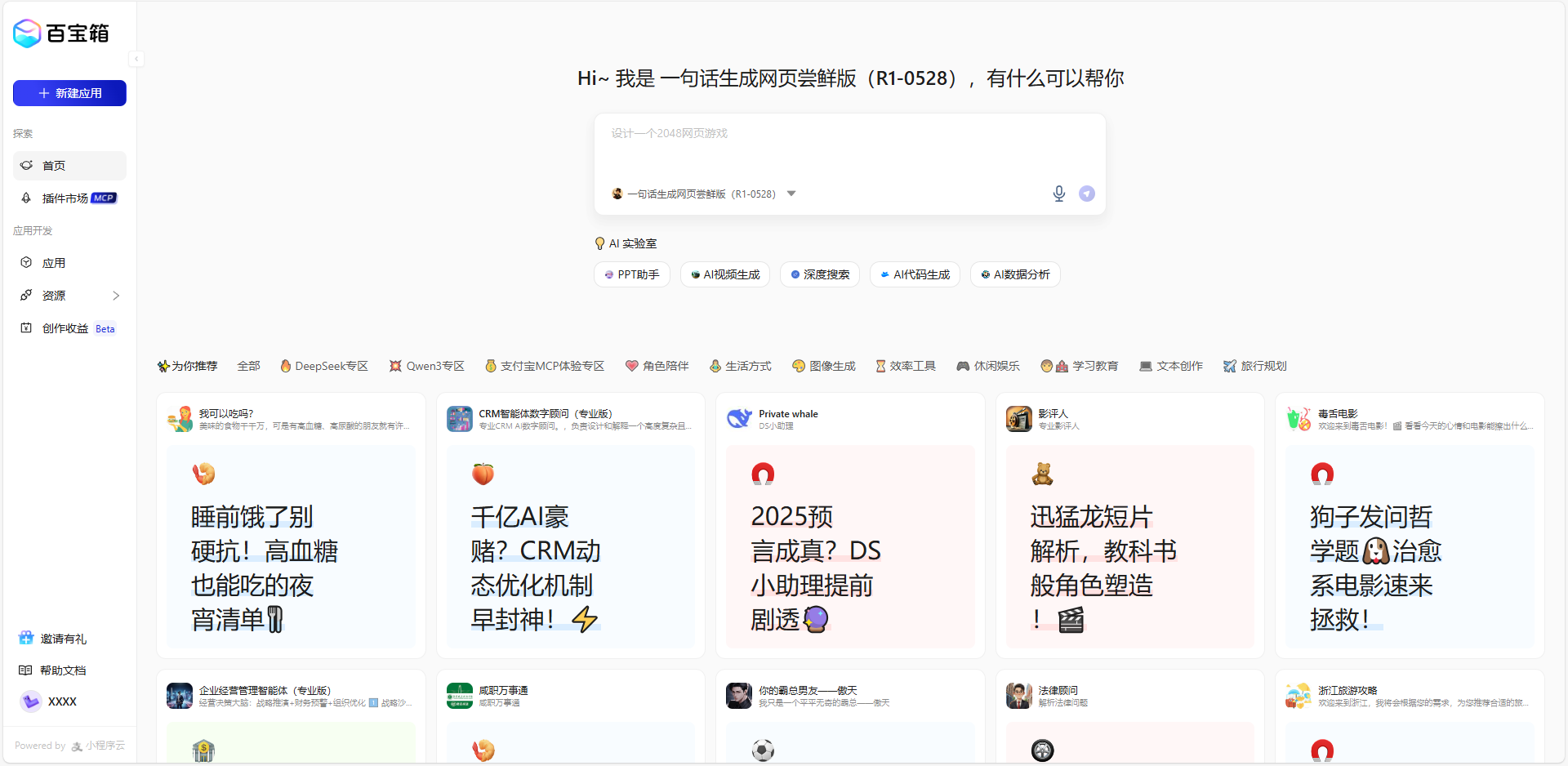Screen dimensions: 1568x766
Task: Switch to 图像生成 tab
Action: click(x=824, y=366)
